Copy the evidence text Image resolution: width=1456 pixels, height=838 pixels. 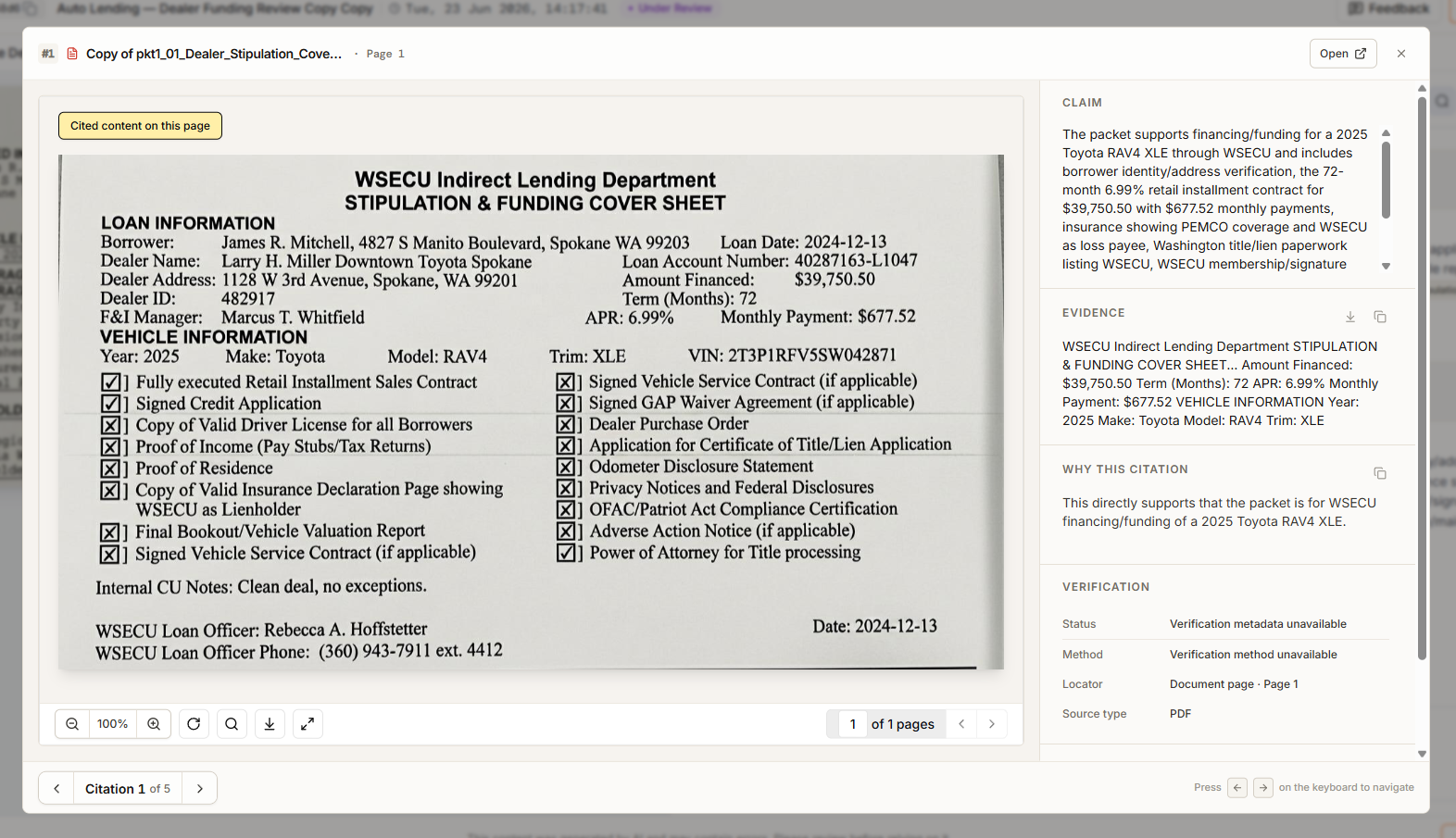pyautogui.click(x=1380, y=317)
